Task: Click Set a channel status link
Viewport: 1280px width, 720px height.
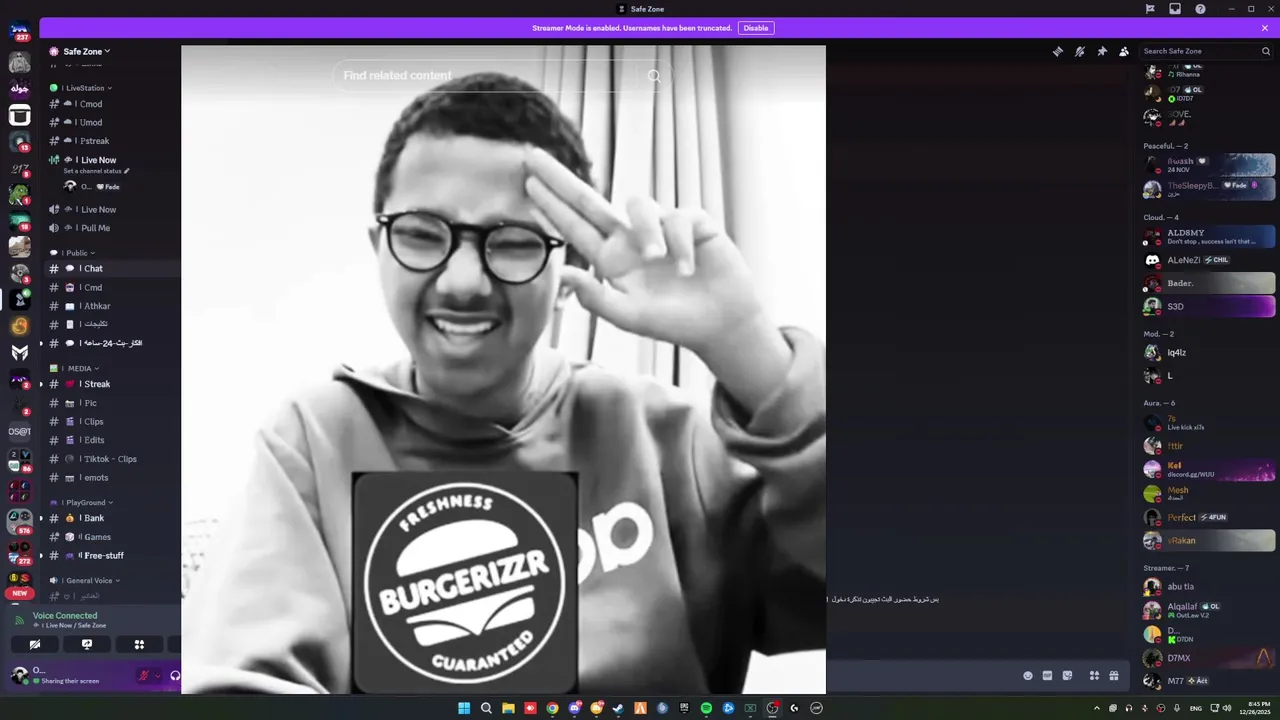Action: click(x=97, y=171)
